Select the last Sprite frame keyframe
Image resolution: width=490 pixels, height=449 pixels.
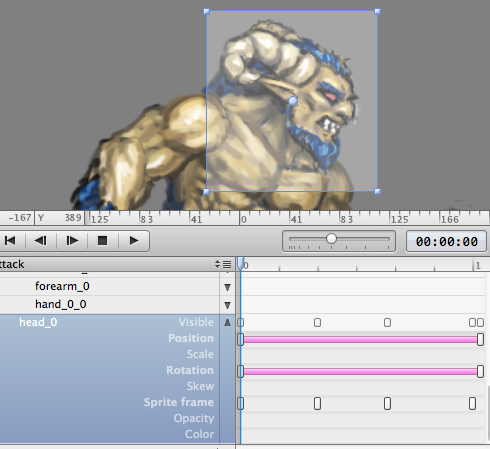(472, 403)
